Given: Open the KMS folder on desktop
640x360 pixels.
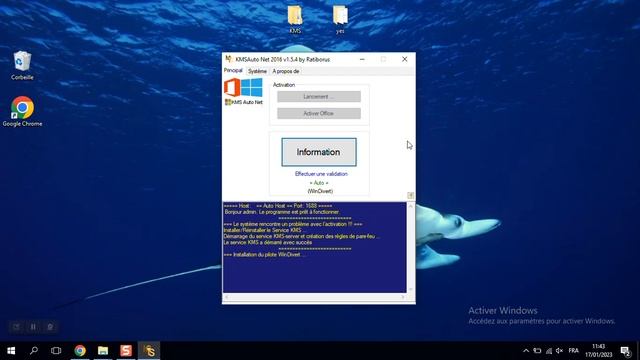Looking at the screenshot, I should click(295, 19).
